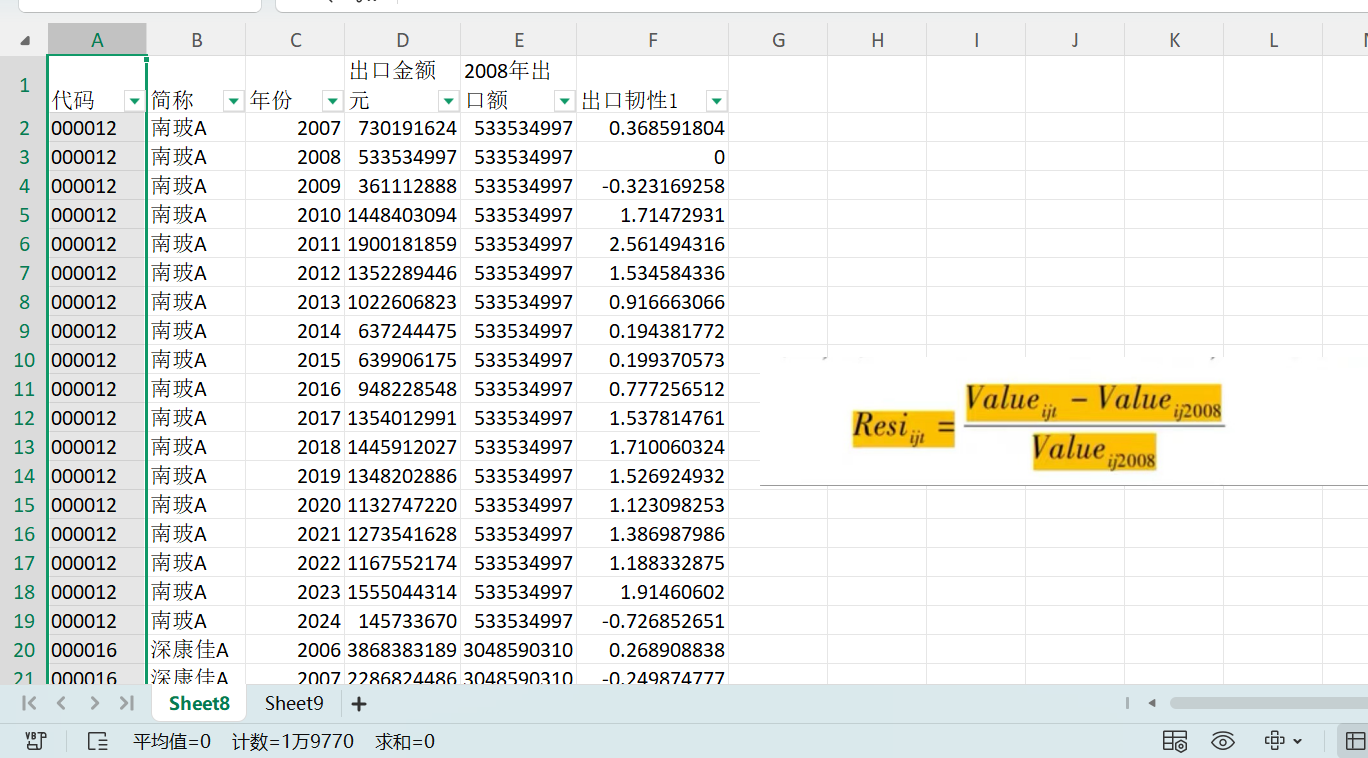The width and height of the screenshot is (1368, 758).
Task: Select column B header
Action: point(196,40)
